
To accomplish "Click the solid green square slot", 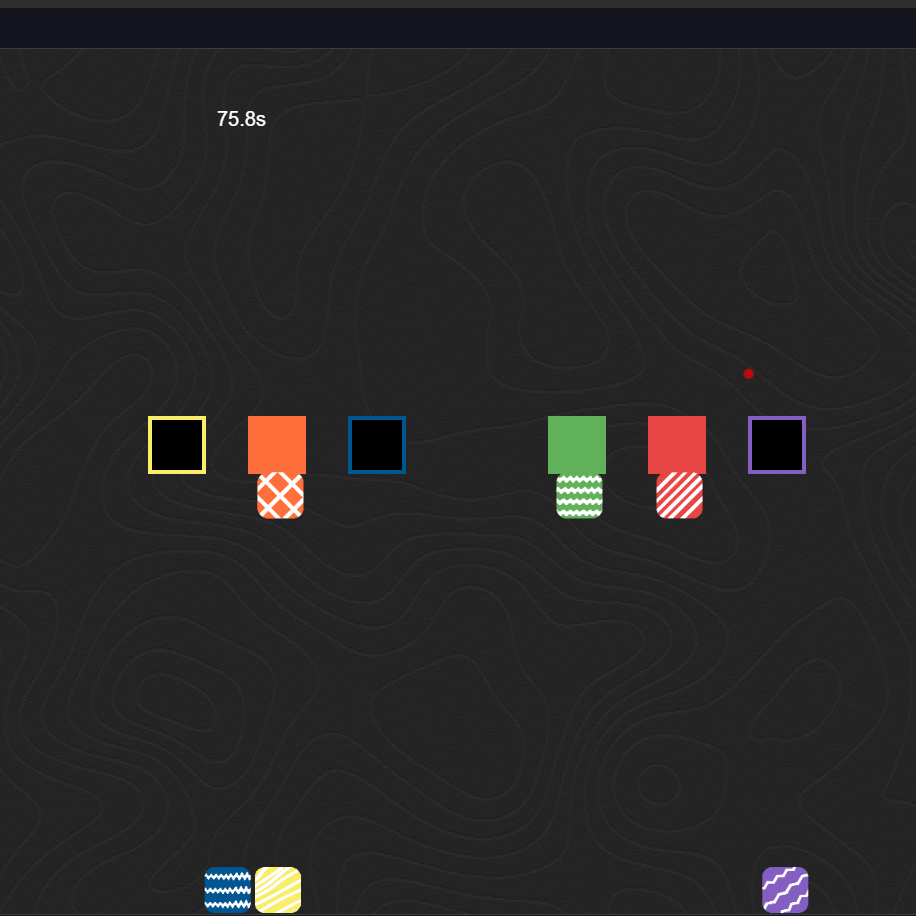I will tap(577, 445).
